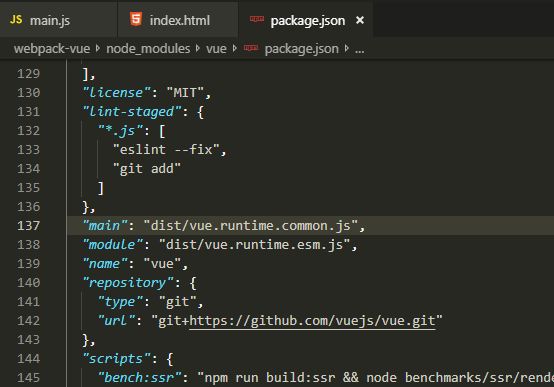Open vue breadcrumb folder

(x=216, y=48)
